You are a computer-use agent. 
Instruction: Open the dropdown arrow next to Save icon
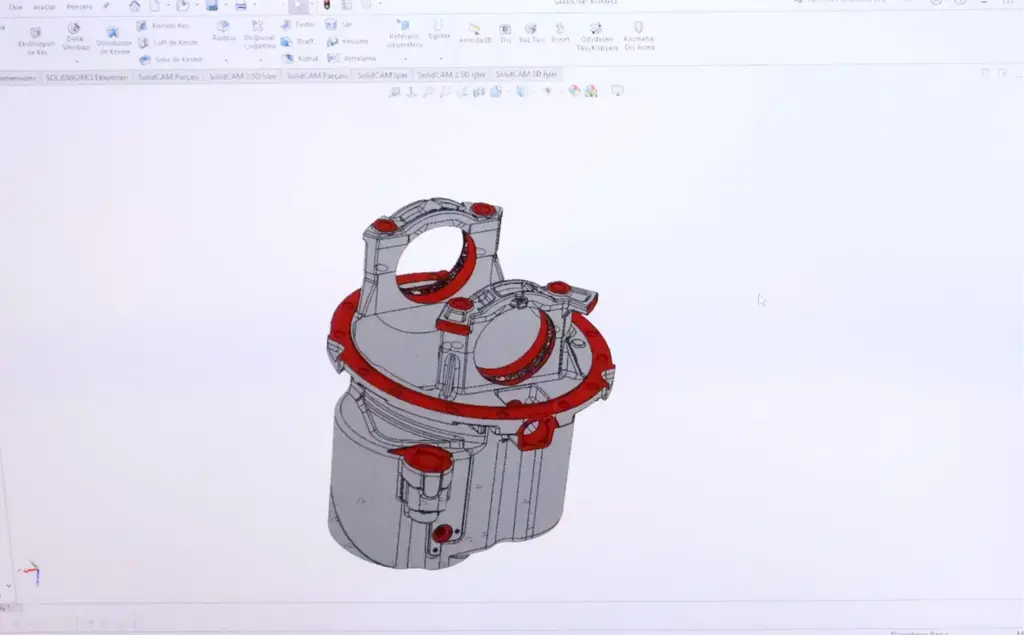pos(225,6)
